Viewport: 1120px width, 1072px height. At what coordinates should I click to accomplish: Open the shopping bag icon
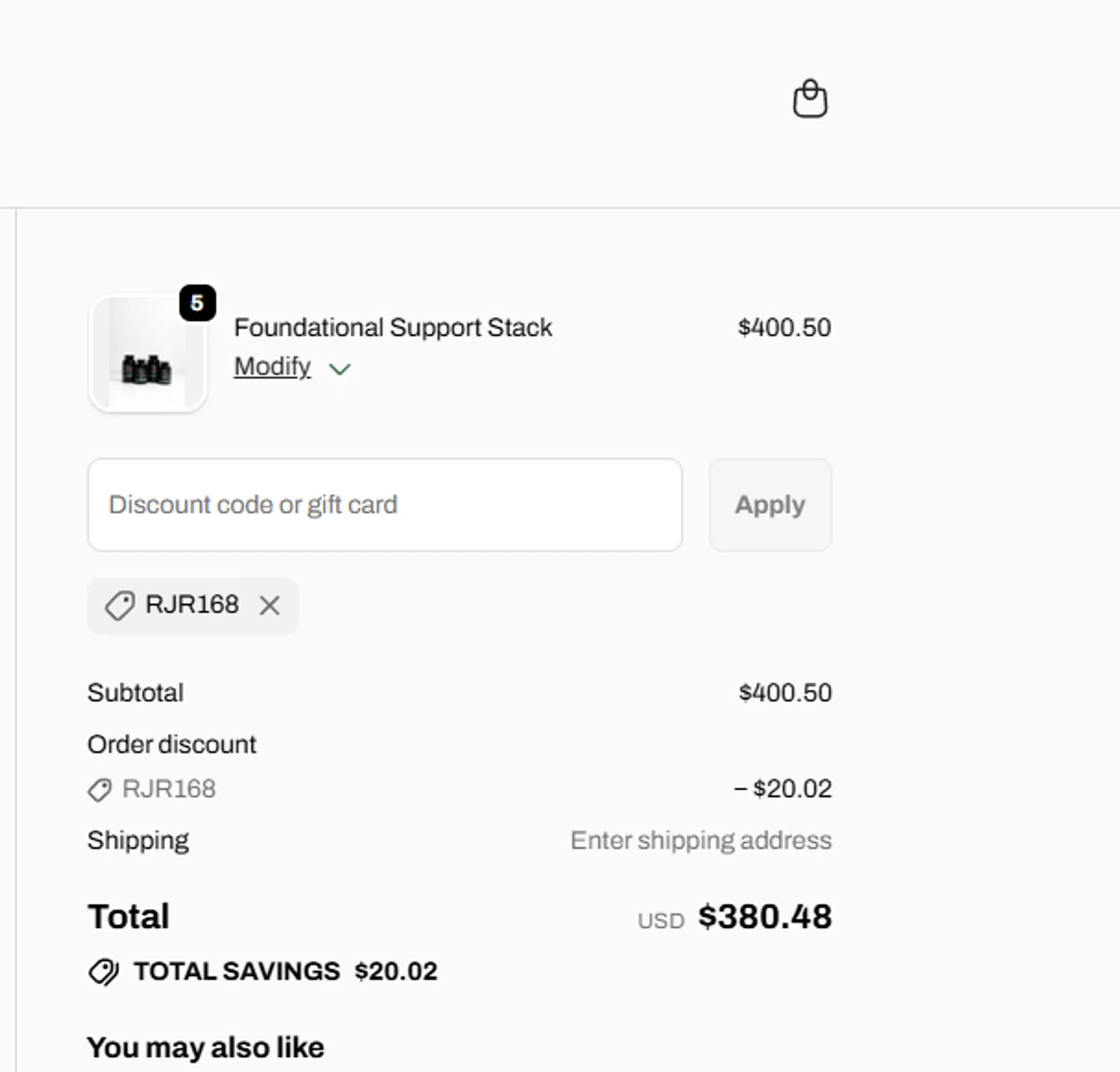809,99
